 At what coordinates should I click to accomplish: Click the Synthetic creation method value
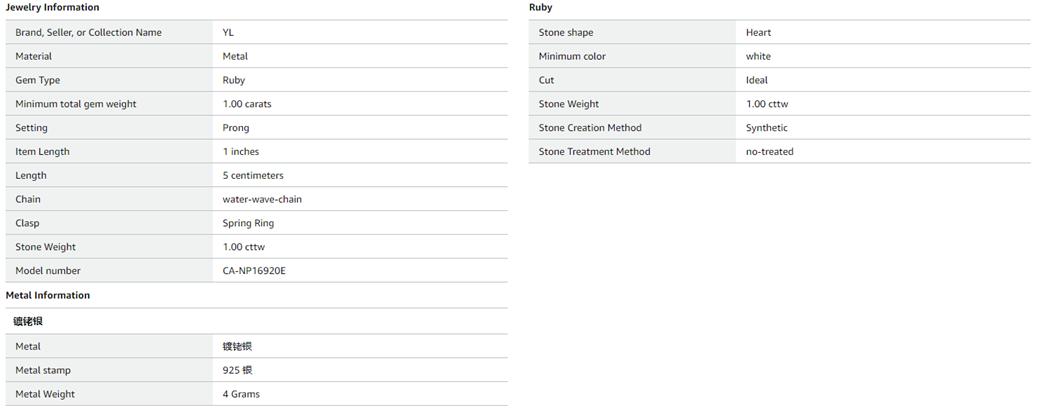point(767,128)
